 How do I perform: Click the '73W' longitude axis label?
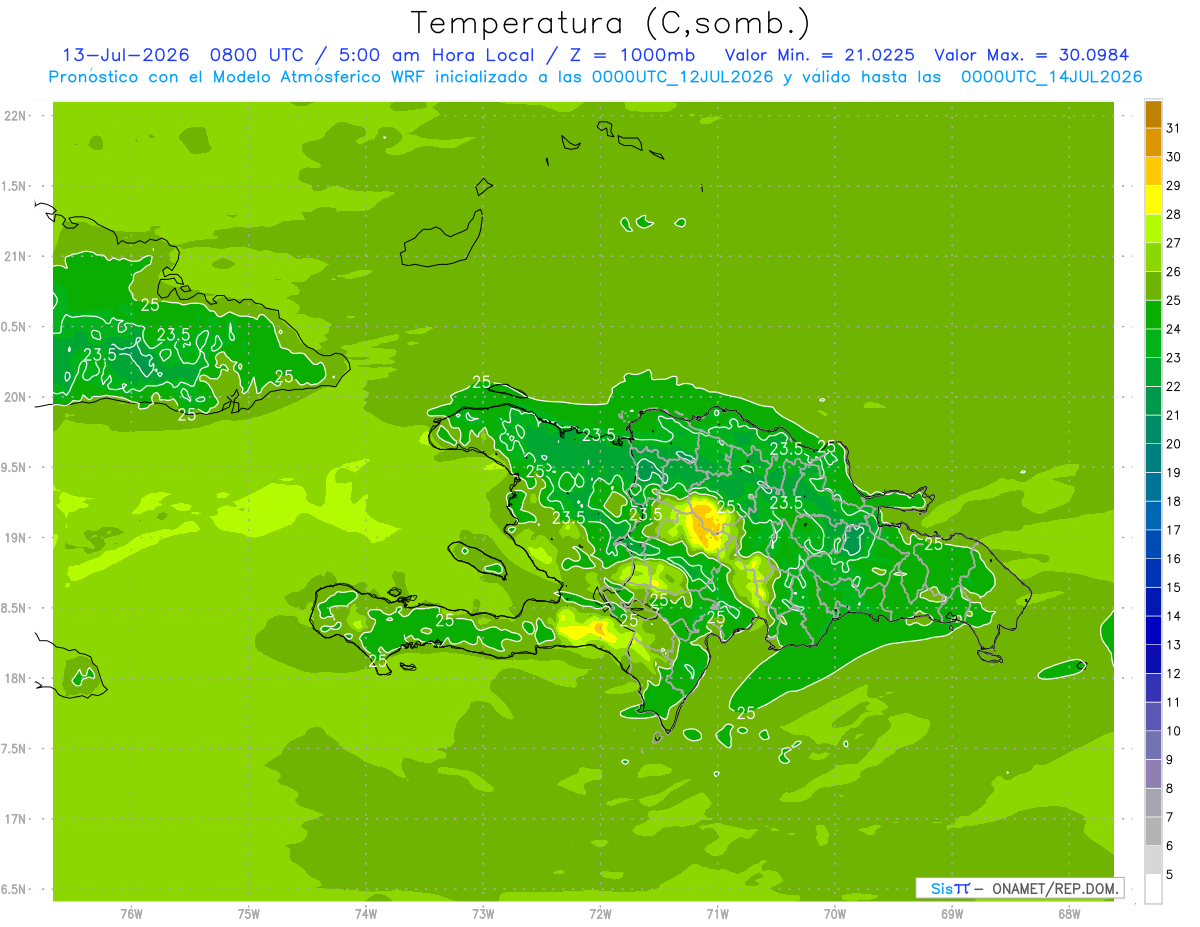[x=483, y=914]
